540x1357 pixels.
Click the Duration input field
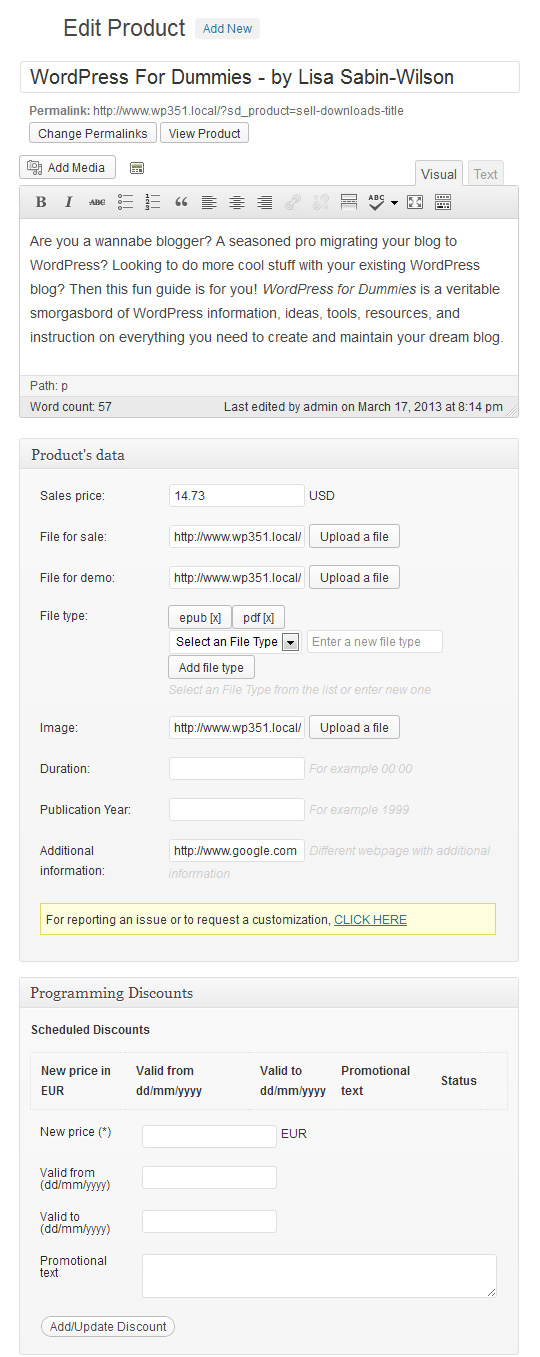[x=237, y=768]
